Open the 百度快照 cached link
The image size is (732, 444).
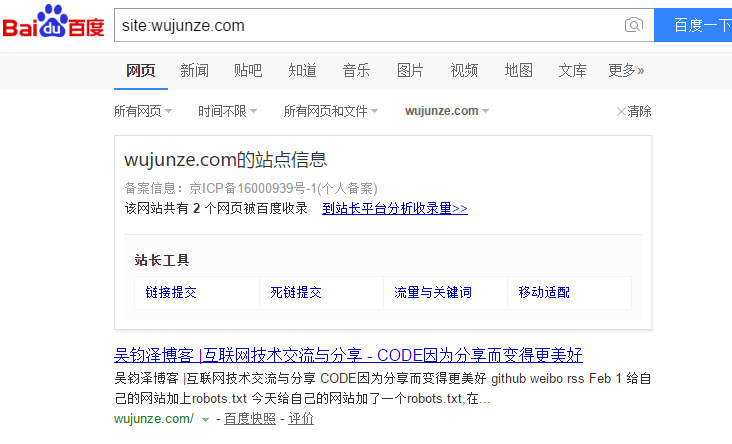pyautogui.click(x=250, y=419)
